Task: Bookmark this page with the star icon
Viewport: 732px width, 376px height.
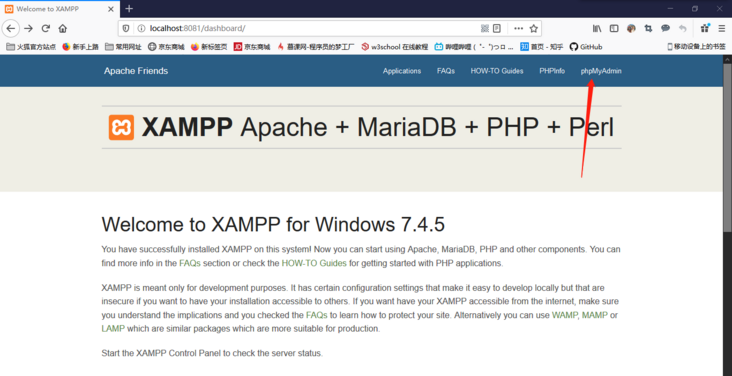Action: click(534, 28)
